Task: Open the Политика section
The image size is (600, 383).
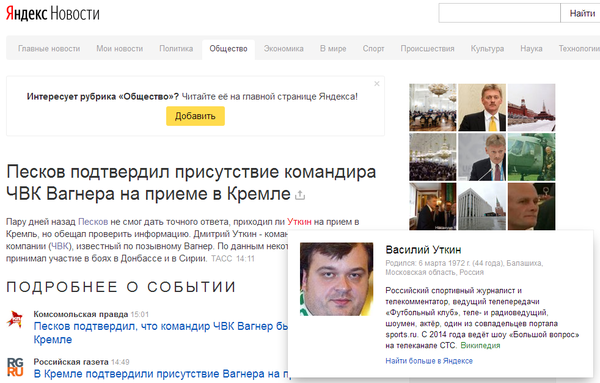Action: (x=176, y=49)
